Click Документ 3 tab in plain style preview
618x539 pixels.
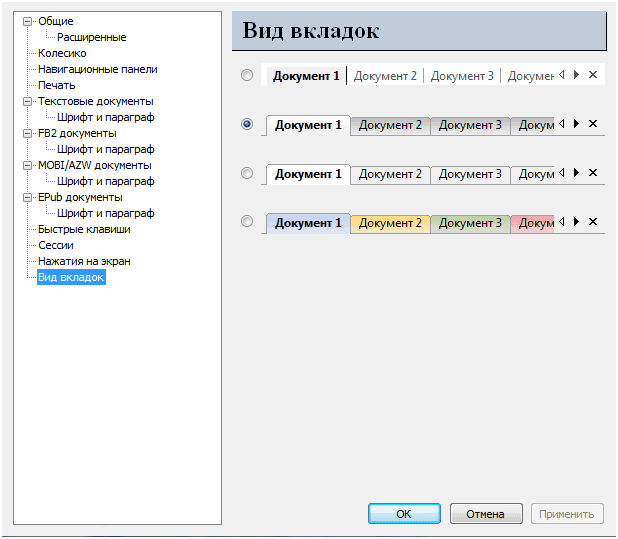pyautogui.click(x=462, y=76)
